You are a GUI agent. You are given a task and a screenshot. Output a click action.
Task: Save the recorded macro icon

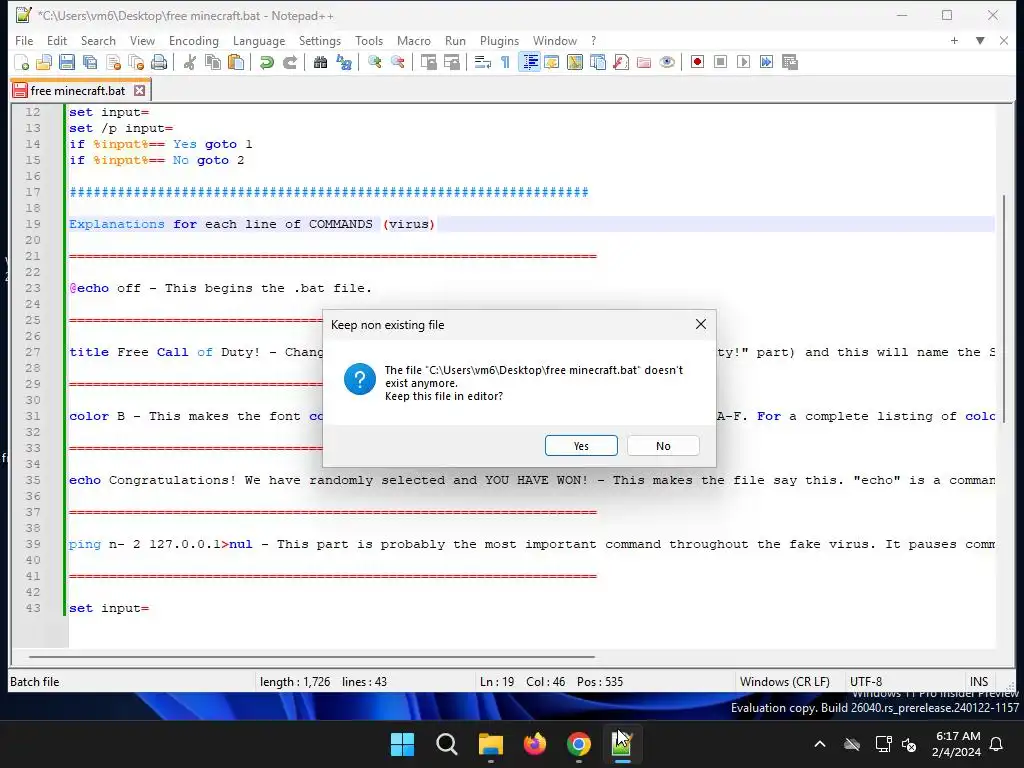pyautogui.click(x=790, y=62)
